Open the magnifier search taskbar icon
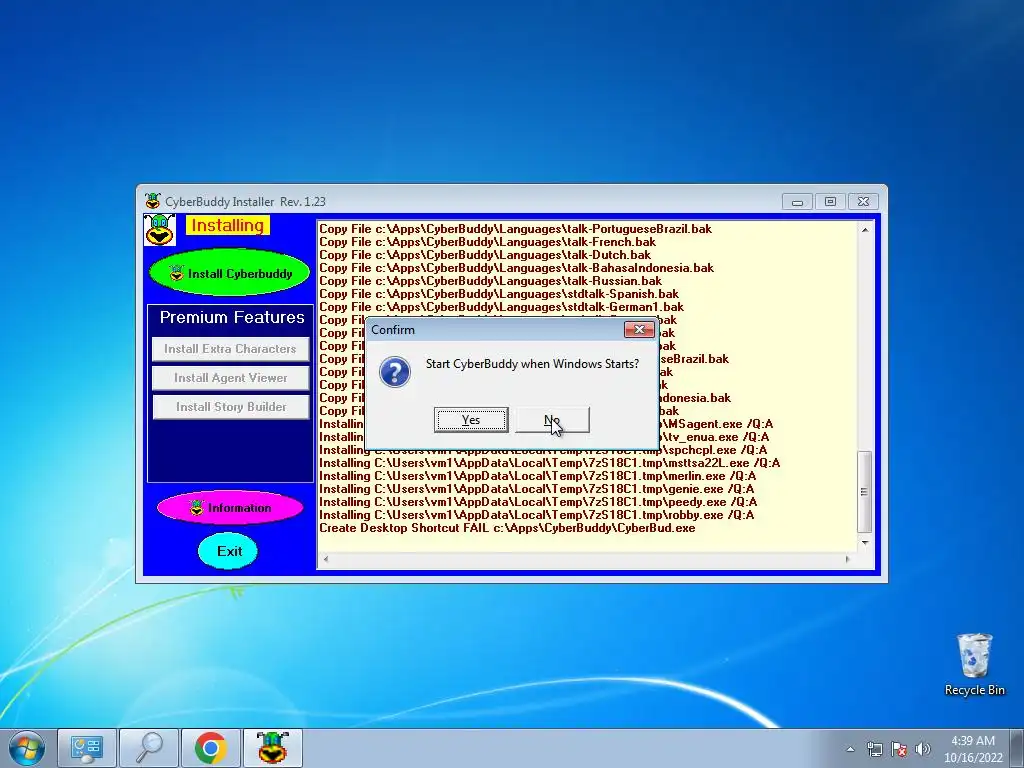Viewport: 1024px width, 768px height. point(149,748)
